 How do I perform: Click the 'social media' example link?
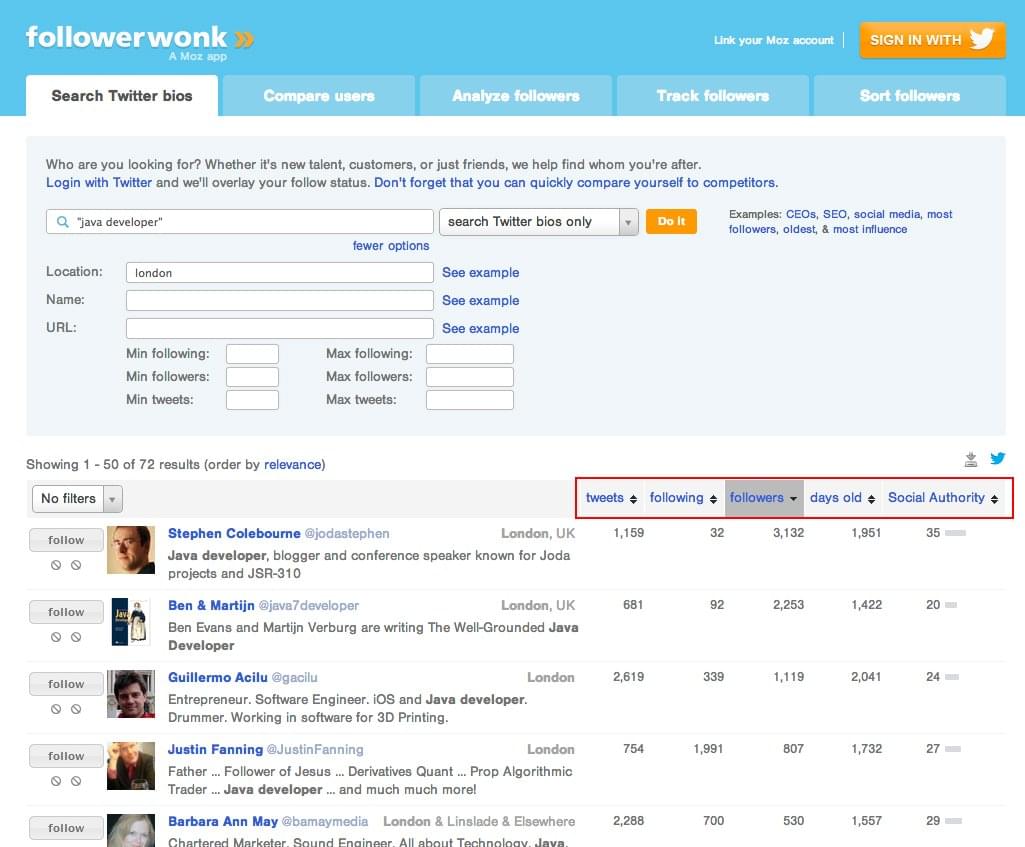887,214
